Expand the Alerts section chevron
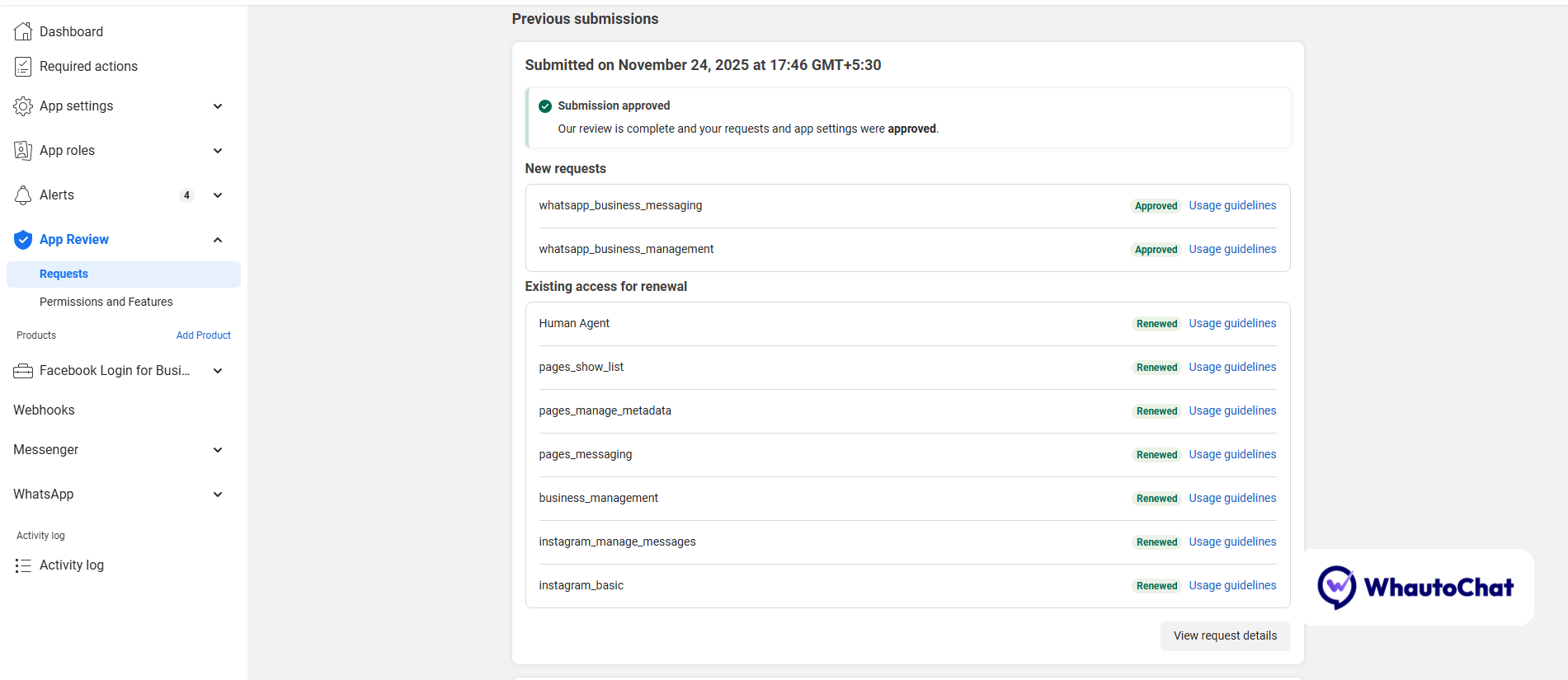Screen dimensions: 1568x680 click(x=218, y=195)
